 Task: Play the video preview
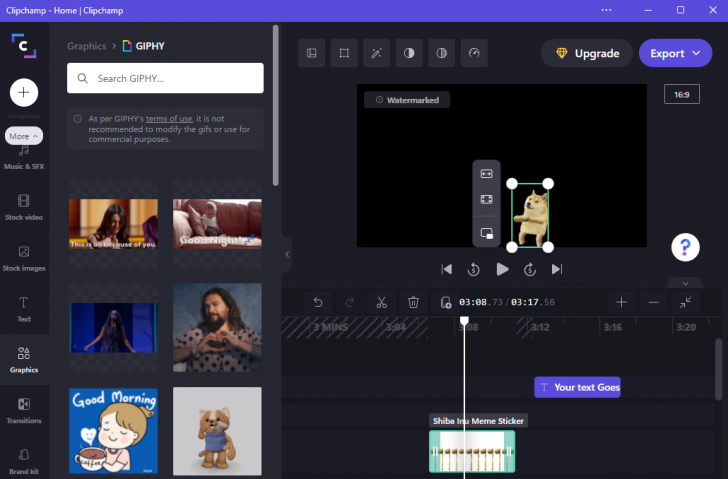point(502,269)
